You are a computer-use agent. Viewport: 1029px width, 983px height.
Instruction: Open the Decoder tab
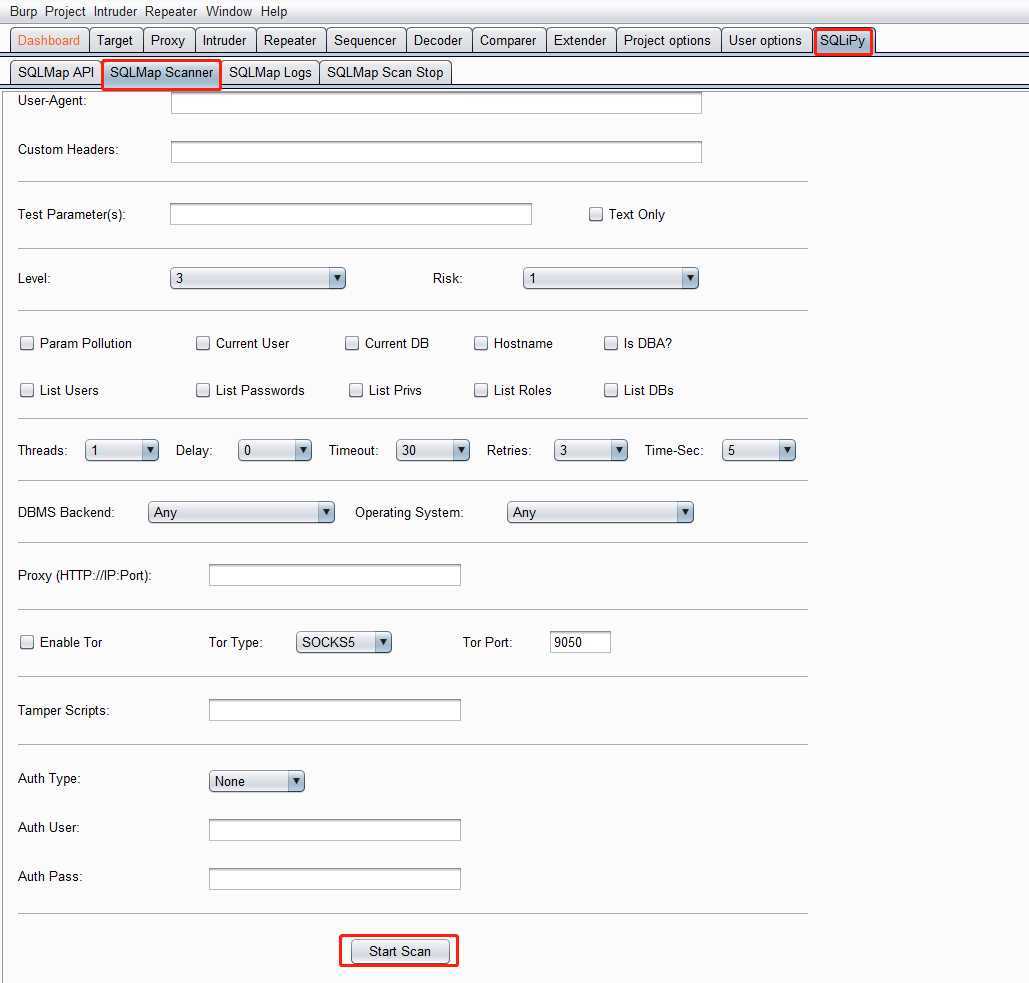(x=438, y=41)
